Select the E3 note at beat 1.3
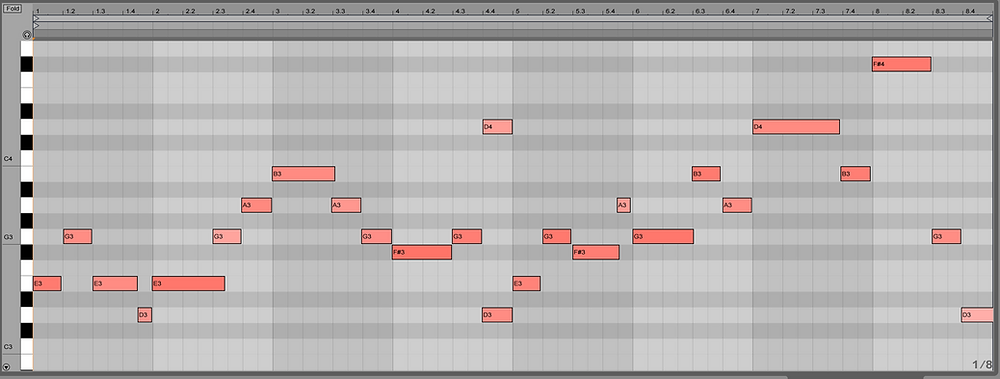This screenshot has height=379, width=1000. tap(115, 283)
